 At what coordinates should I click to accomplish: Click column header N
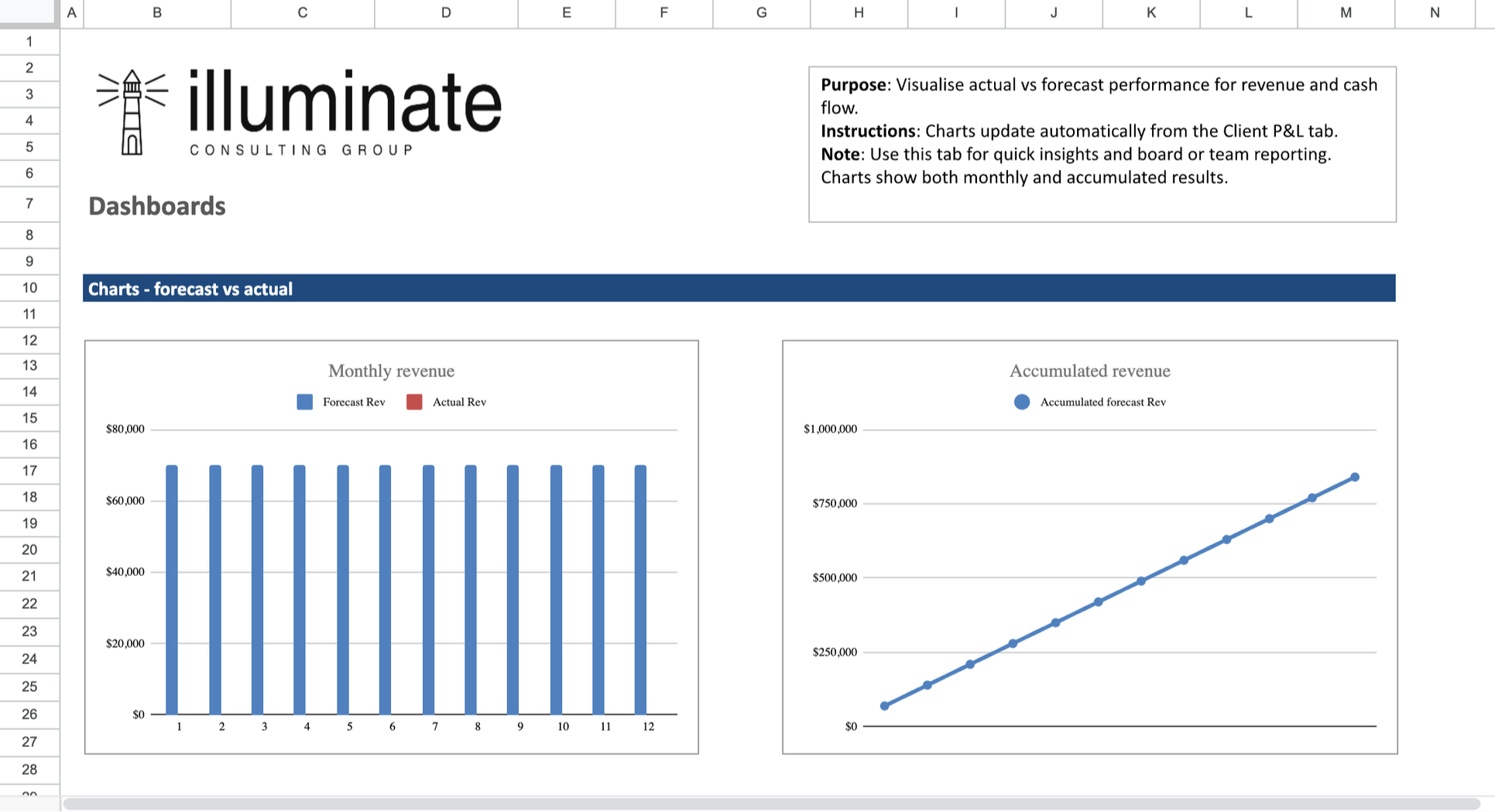coord(1435,12)
